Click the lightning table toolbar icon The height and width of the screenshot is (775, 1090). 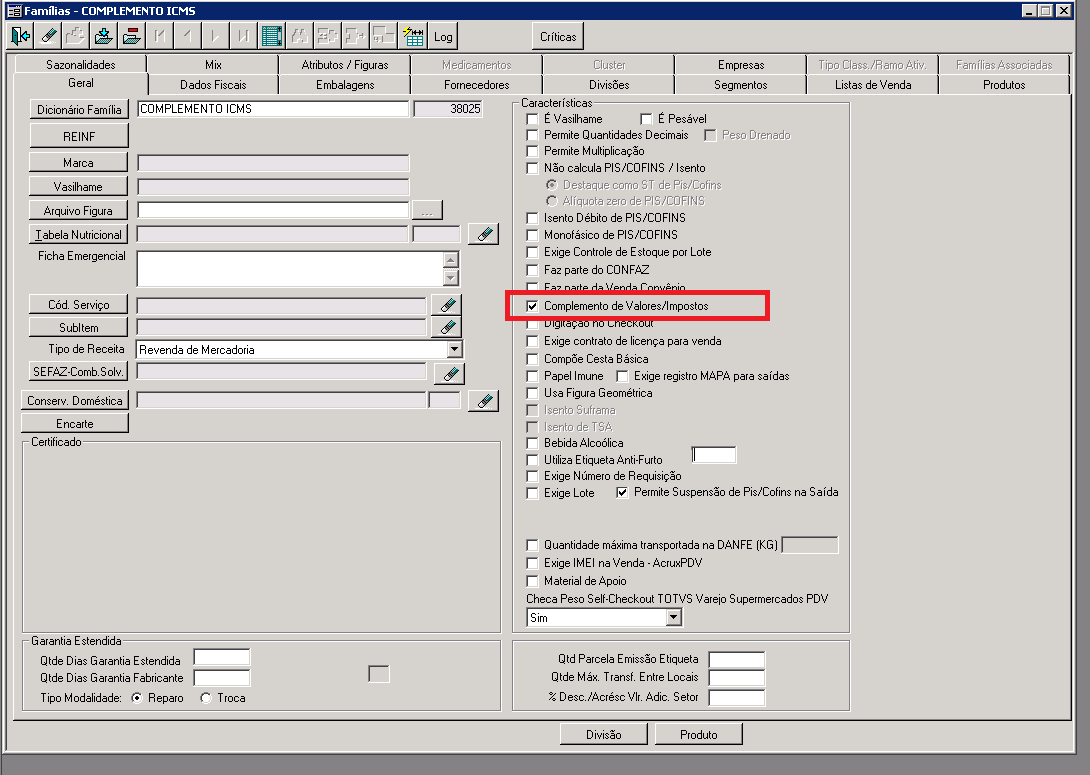tap(414, 36)
